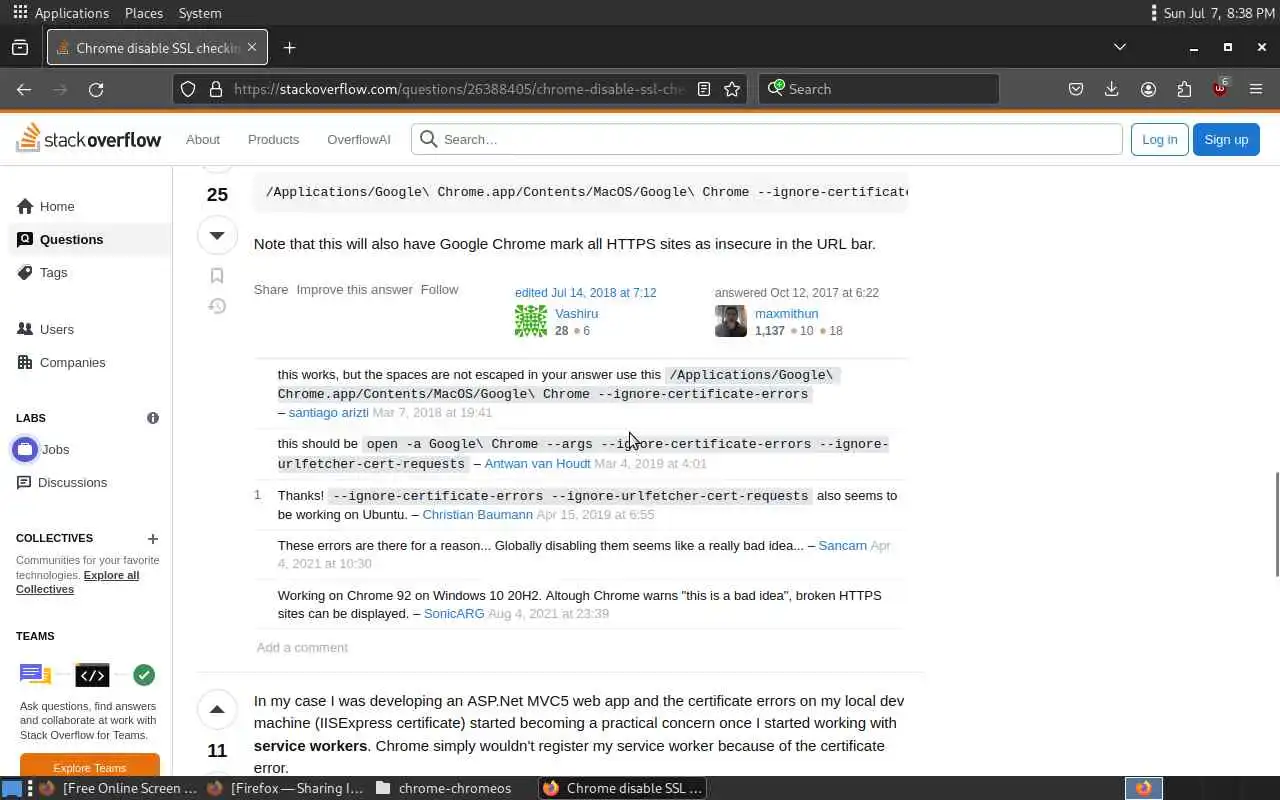Bookmark this page with the star icon
Viewport: 1280px width, 800px height.
(732, 89)
